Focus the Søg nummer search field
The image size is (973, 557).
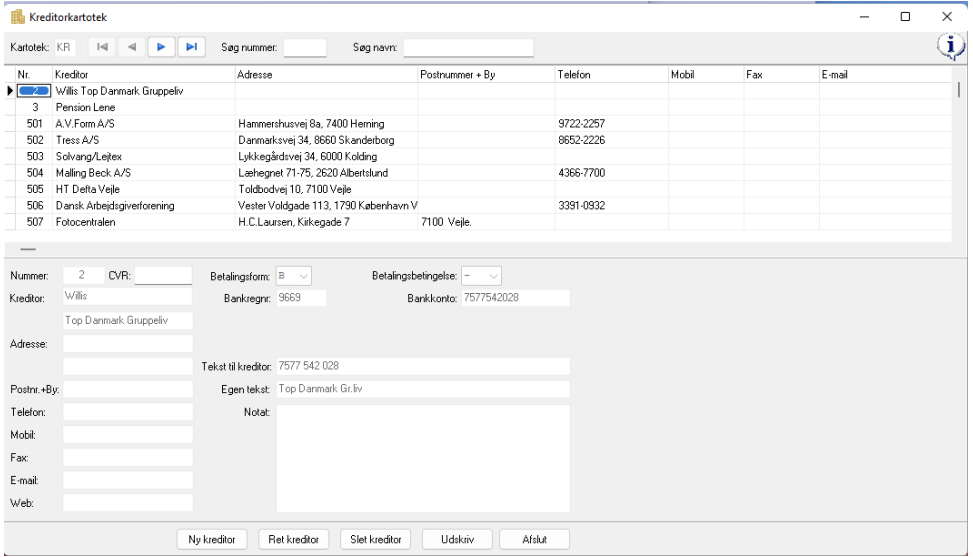[305, 48]
